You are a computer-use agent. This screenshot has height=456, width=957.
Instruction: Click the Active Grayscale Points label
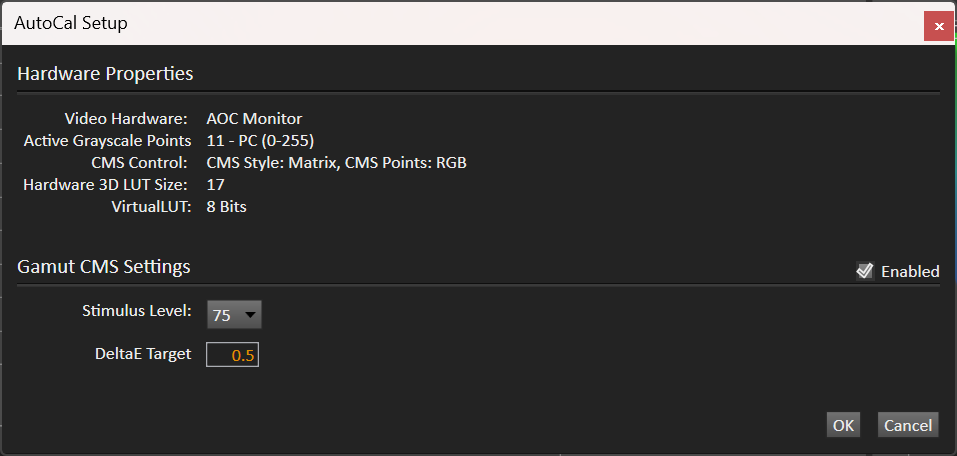tap(107, 141)
